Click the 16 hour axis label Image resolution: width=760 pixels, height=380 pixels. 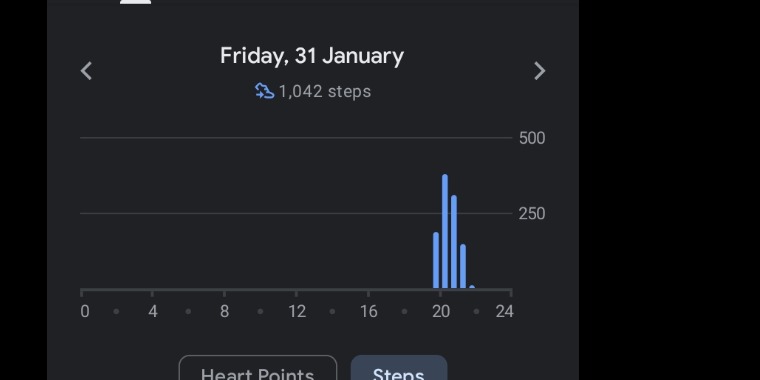point(369,311)
